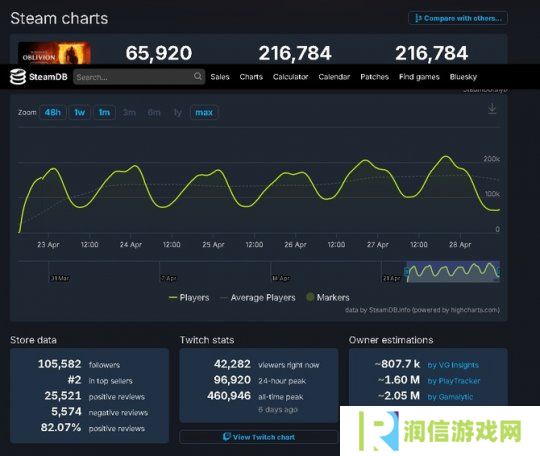Open the Sales menu item

[220, 77]
